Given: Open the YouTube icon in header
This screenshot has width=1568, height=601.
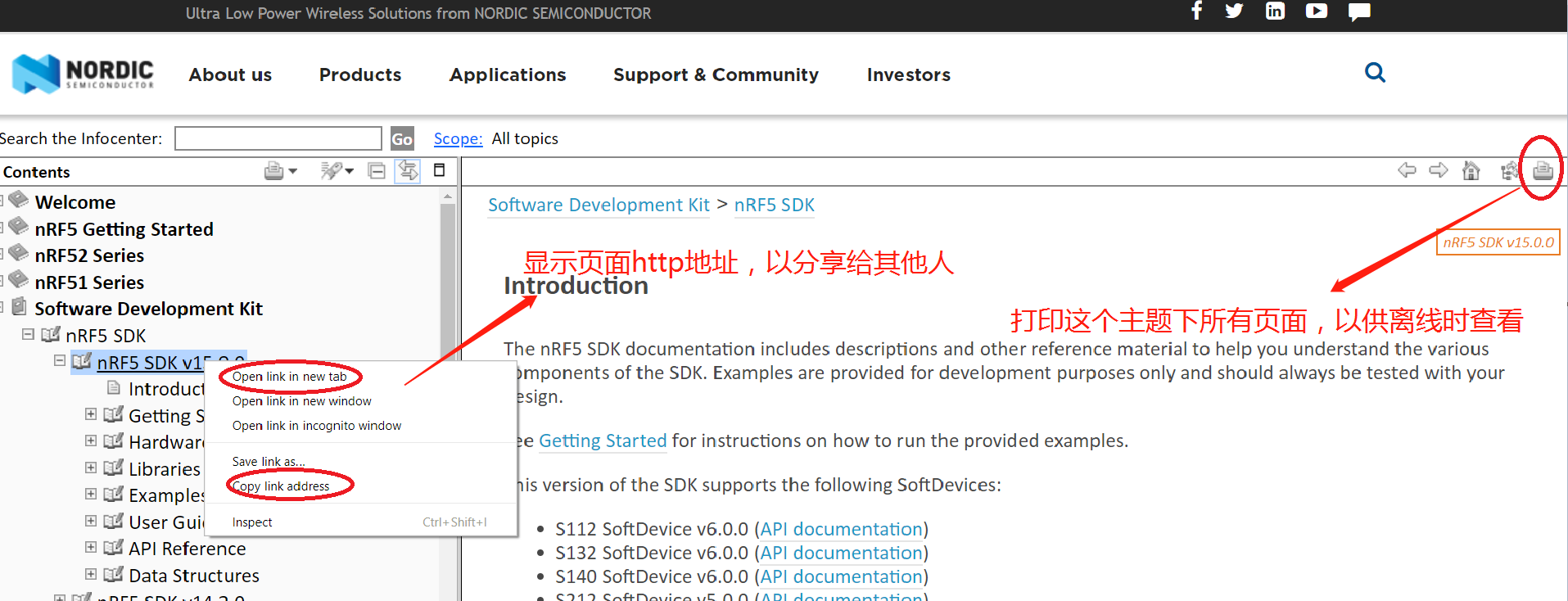Looking at the screenshot, I should (1317, 11).
